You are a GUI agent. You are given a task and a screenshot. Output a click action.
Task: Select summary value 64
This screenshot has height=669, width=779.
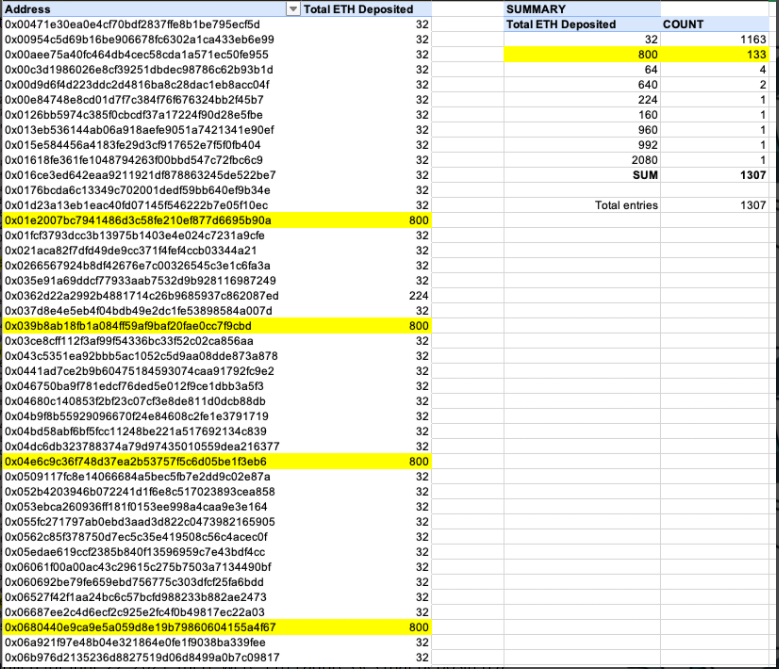click(582, 70)
